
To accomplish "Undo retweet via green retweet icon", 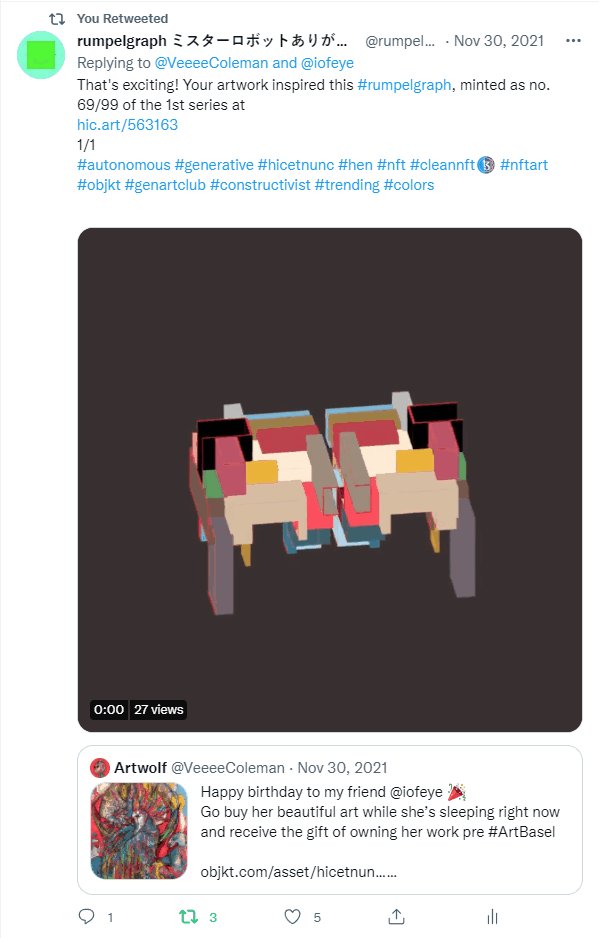I will coord(188,916).
